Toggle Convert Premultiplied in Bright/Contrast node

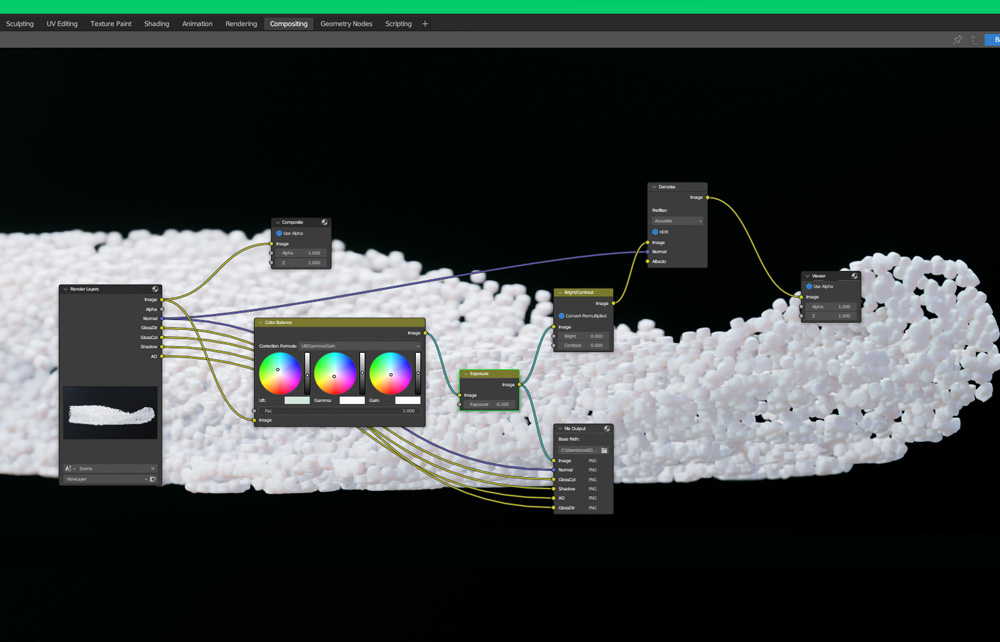[x=561, y=316]
